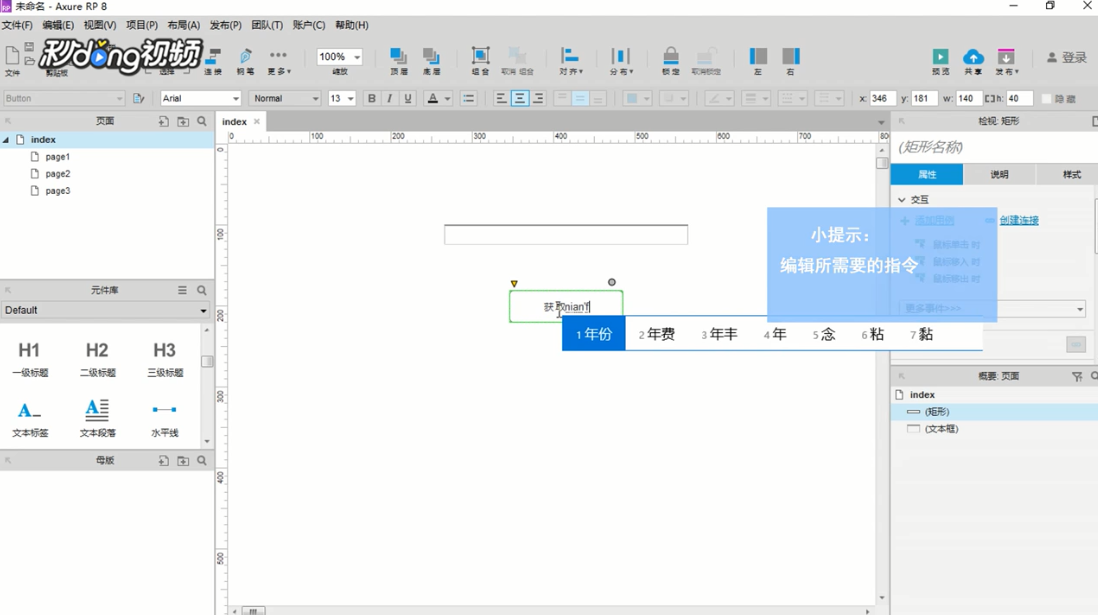
Task: Click the add folder icon in Pages panel
Action: [x=183, y=121]
